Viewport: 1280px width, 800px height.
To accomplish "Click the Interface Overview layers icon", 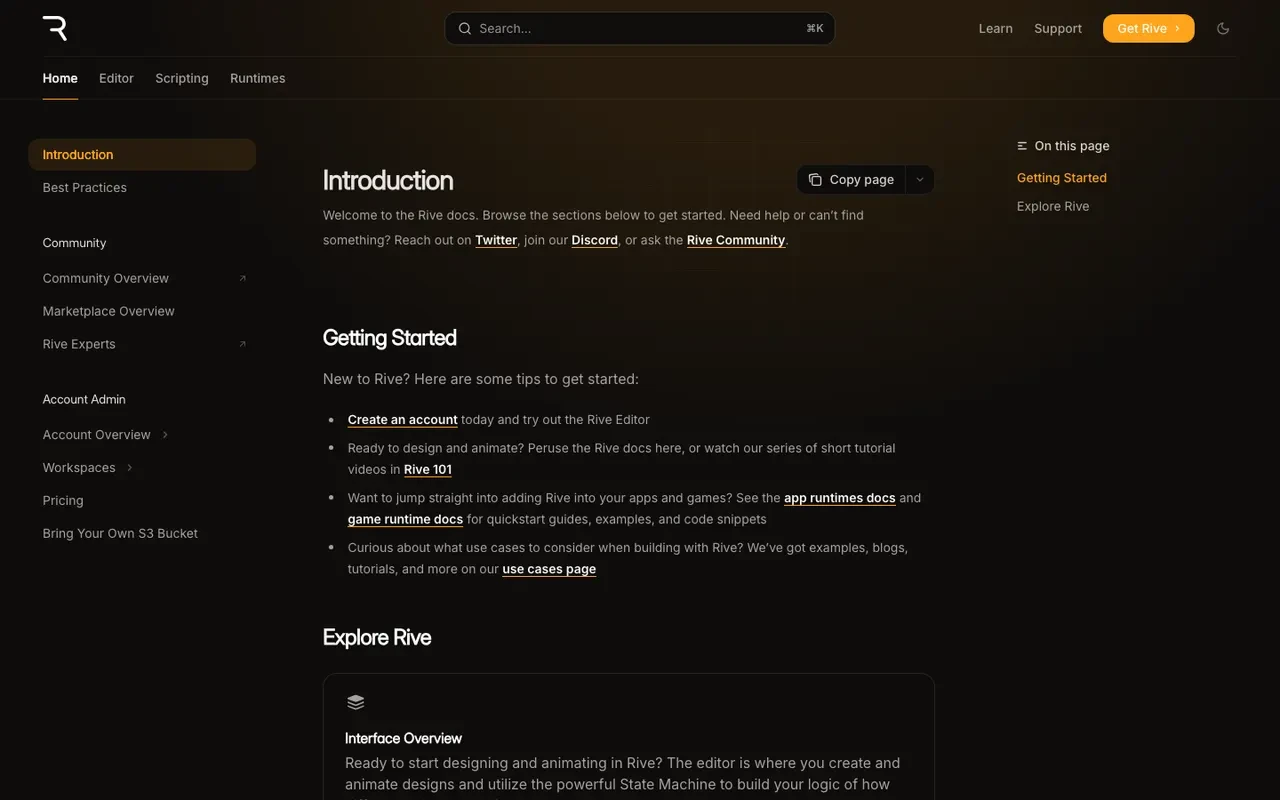I will coord(355,702).
